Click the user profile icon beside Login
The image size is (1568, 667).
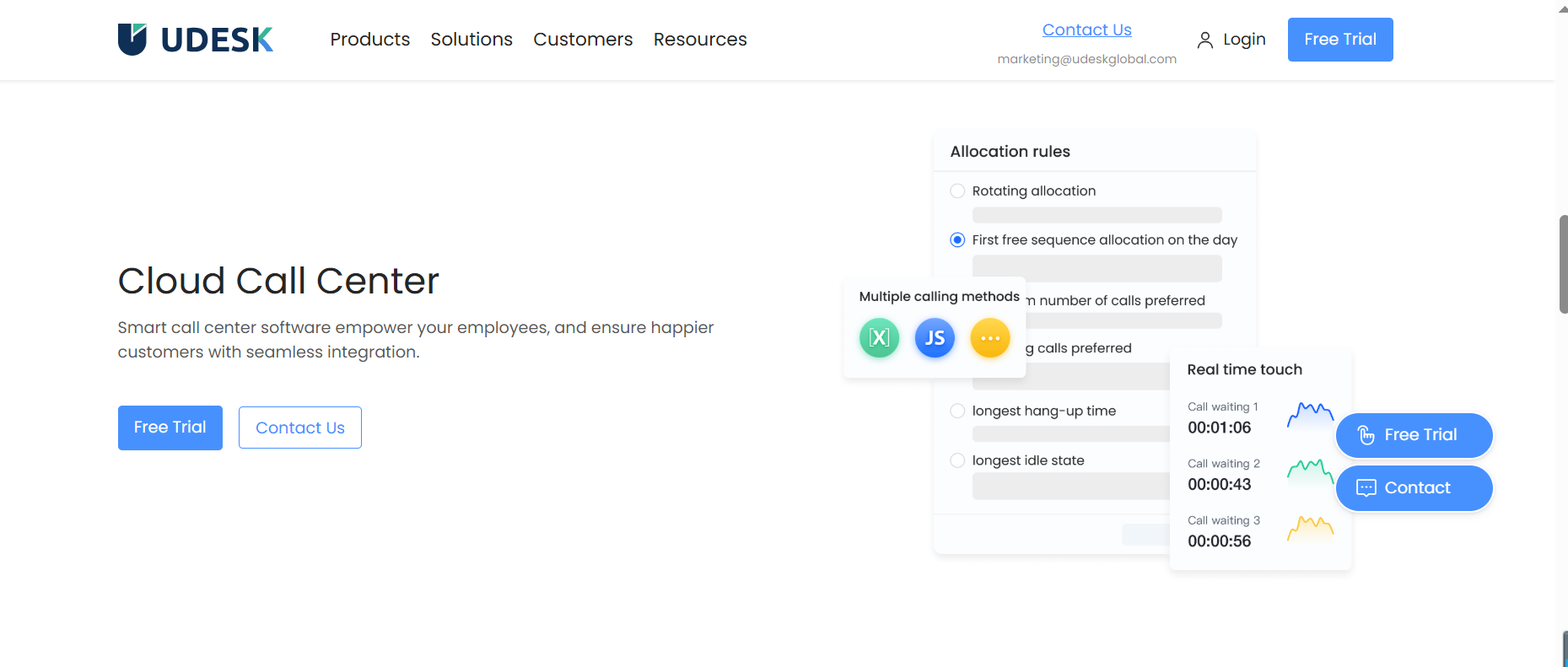pyautogui.click(x=1205, y=40)
